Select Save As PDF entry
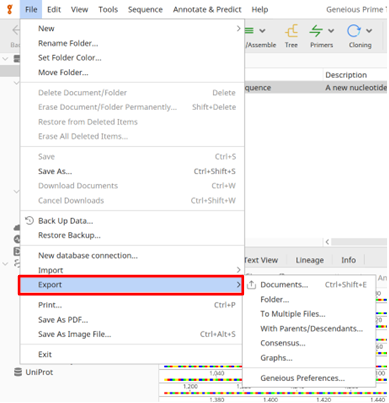The height and width of the screenshot is (403, 389). [x=132, y=320]
